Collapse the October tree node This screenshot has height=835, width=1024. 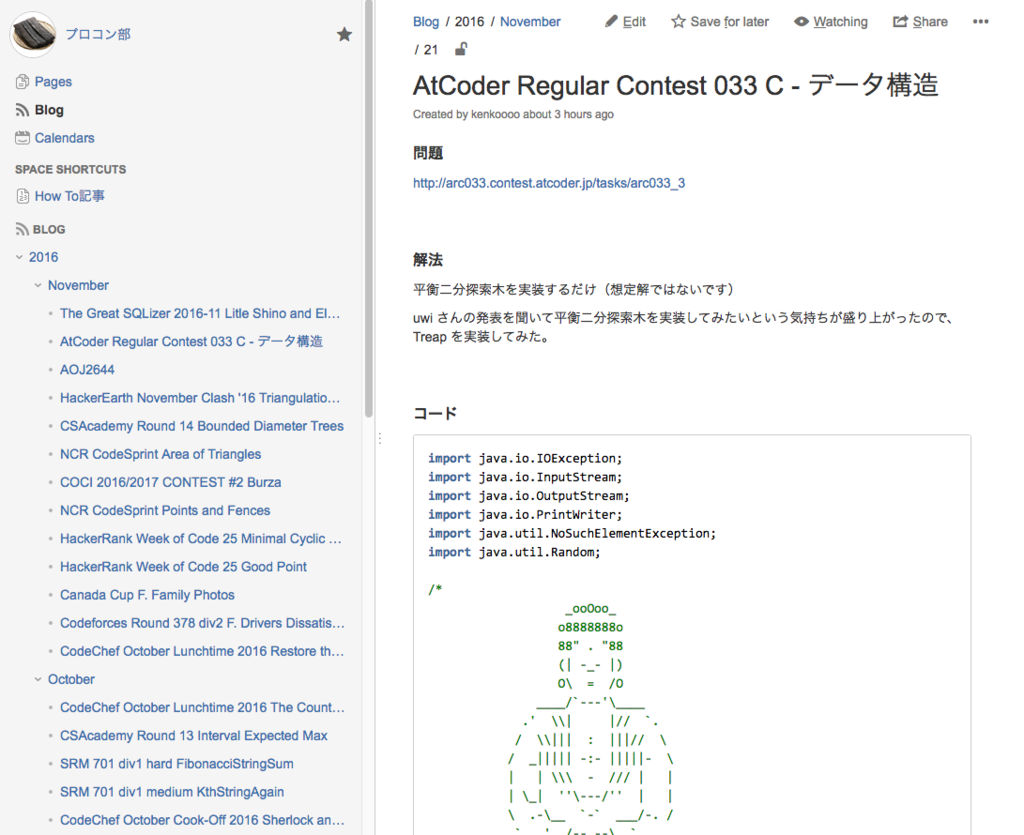point(38,679)
